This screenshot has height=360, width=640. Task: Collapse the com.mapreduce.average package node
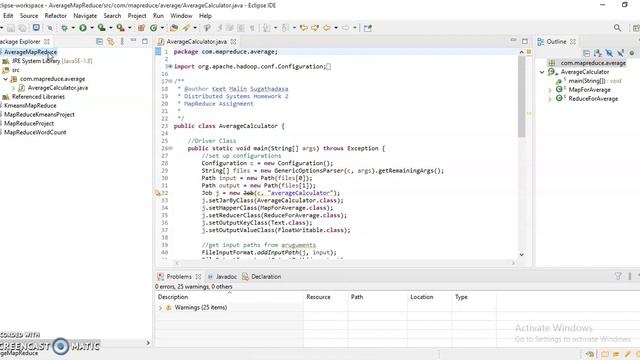pos(6,79)
